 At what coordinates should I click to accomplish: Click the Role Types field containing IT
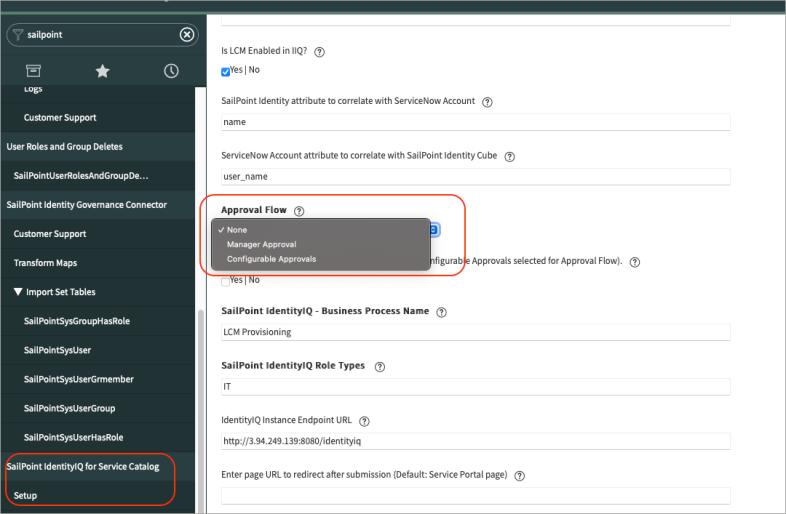(475, 387)
